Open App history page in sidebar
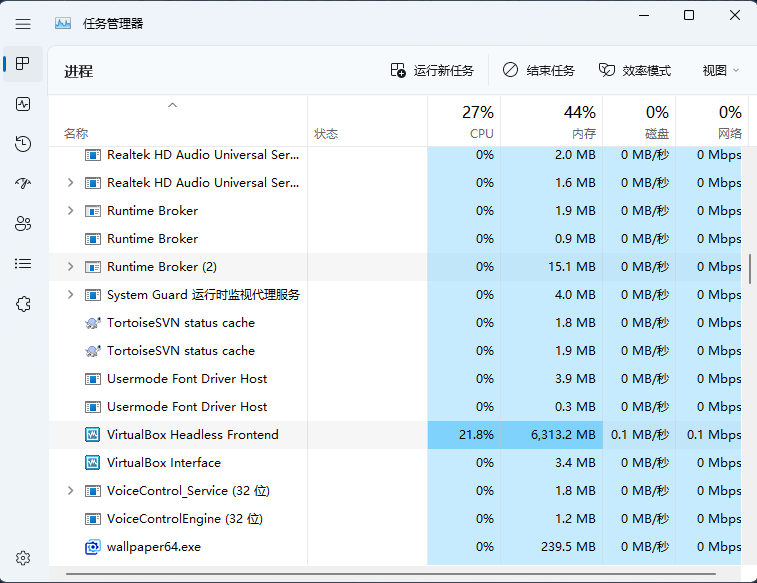757x583 pixels. pyautogui.click(x=23, y=144)
